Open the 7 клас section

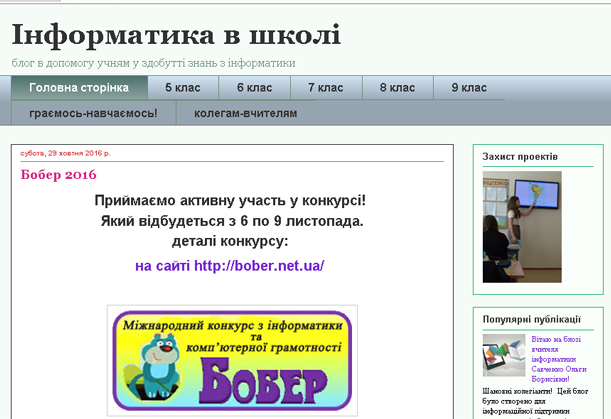pyautogui.click(x=325, y=88)
